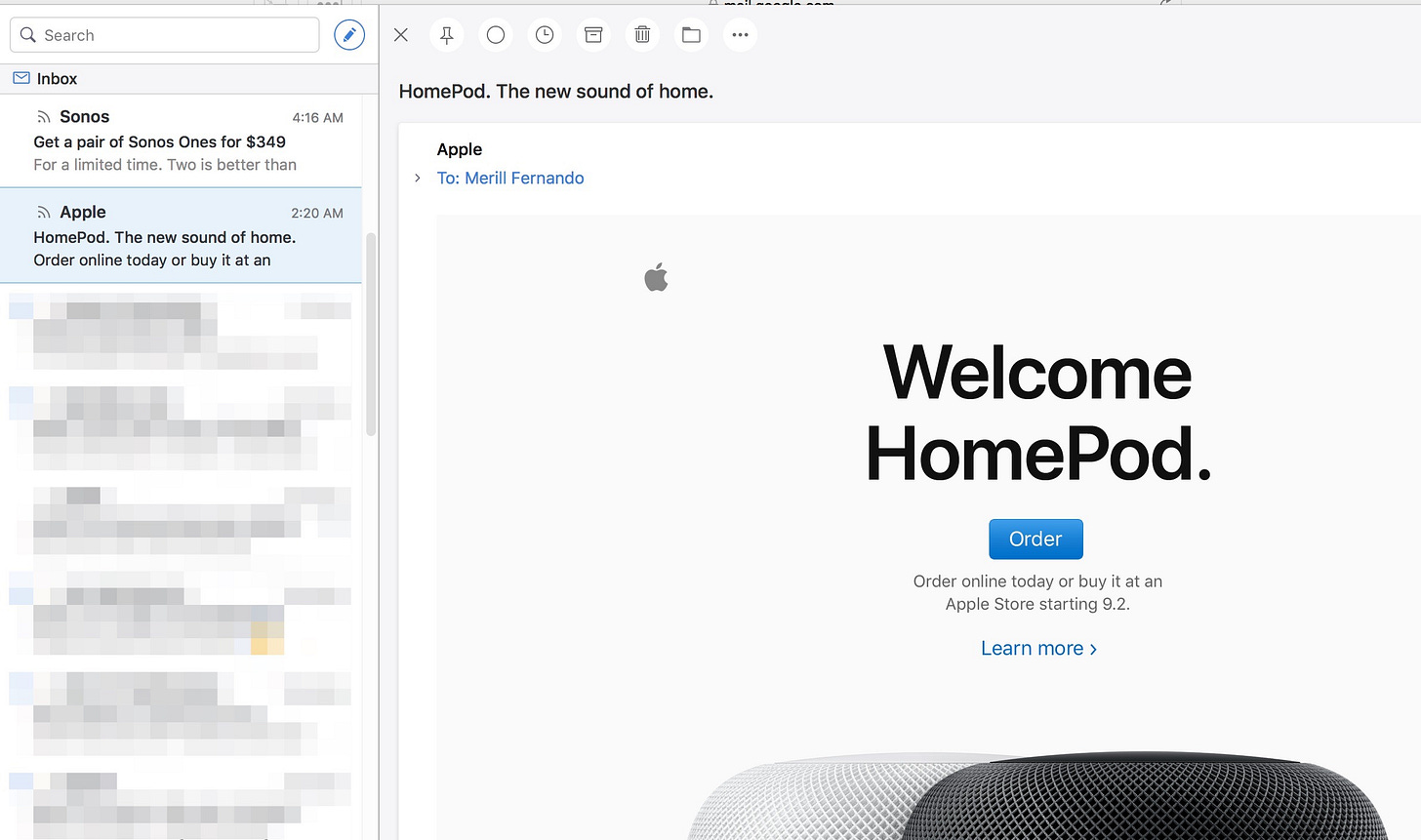Click the feed icon beside Apple sender
The height and width of the screenshot is (840, 1421).
(43, 213)
